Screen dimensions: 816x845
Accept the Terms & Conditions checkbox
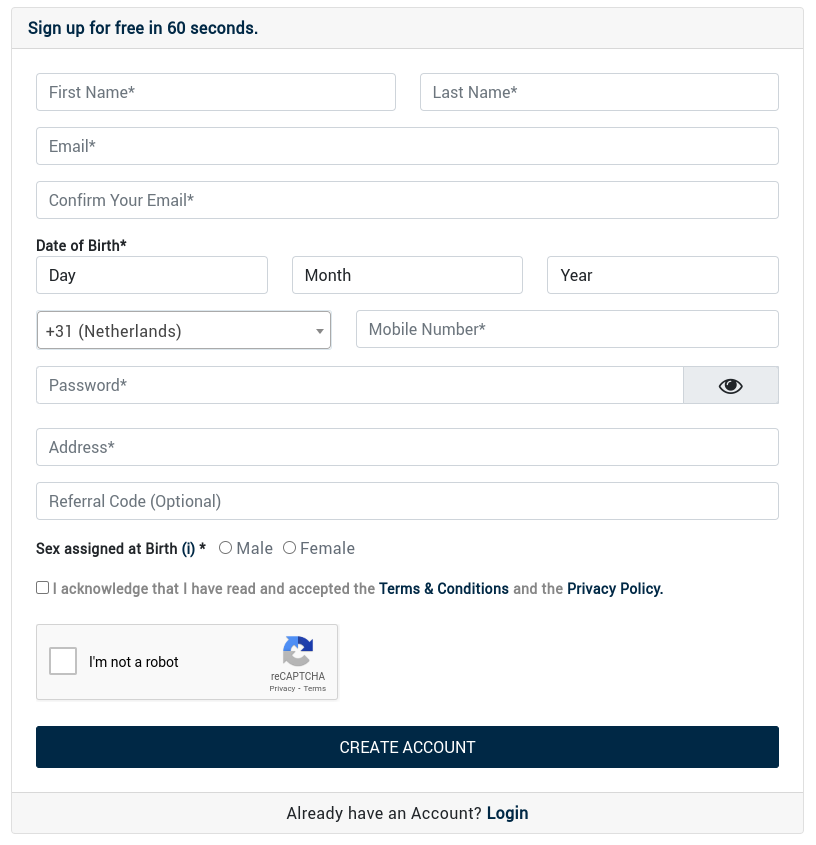coord(43,588)
